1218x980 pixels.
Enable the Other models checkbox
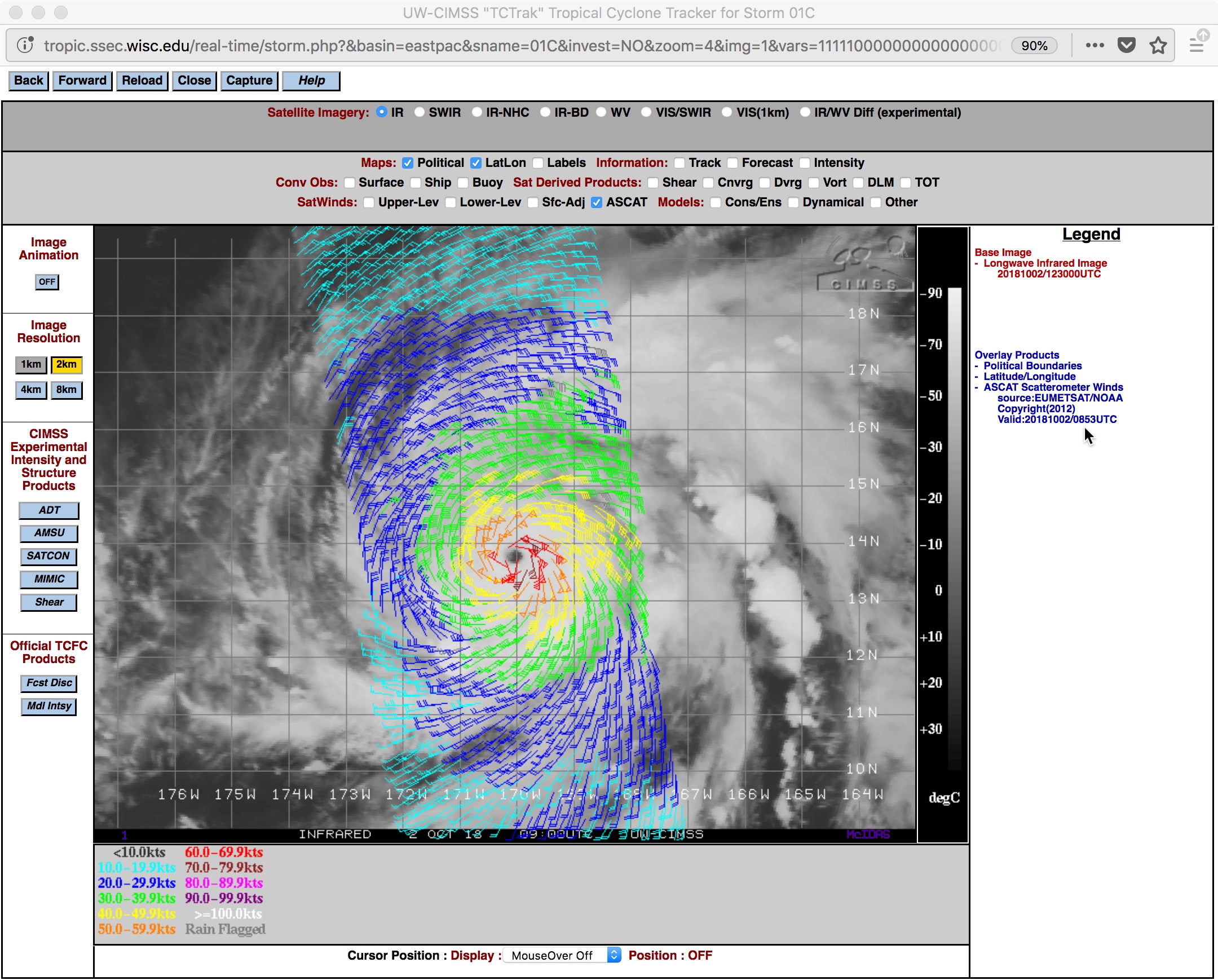click(876, 203)
